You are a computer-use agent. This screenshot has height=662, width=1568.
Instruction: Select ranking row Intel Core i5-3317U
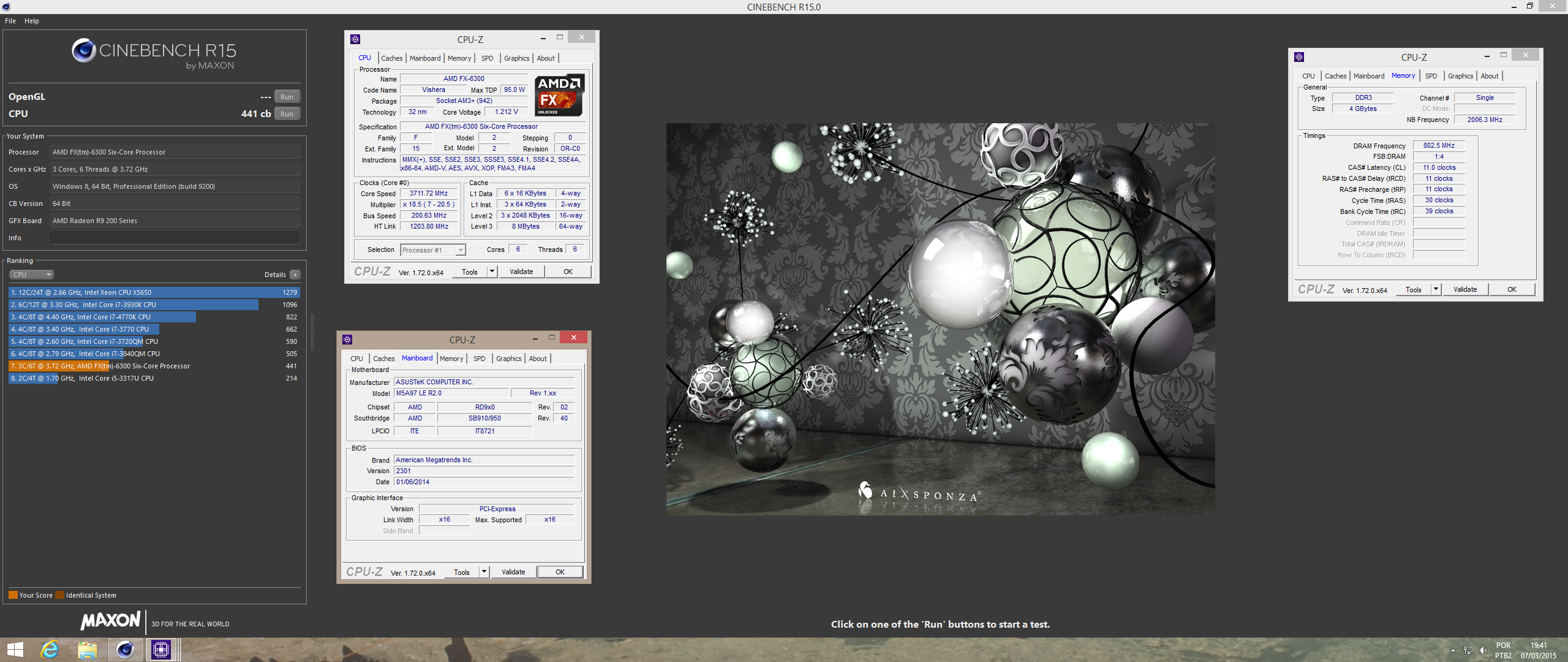(x=154, y=378)
